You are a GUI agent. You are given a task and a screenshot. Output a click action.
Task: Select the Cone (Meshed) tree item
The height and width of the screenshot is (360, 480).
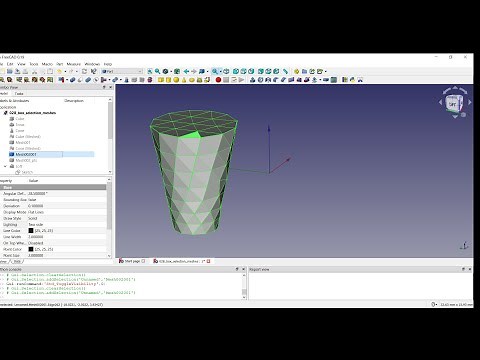28,148
